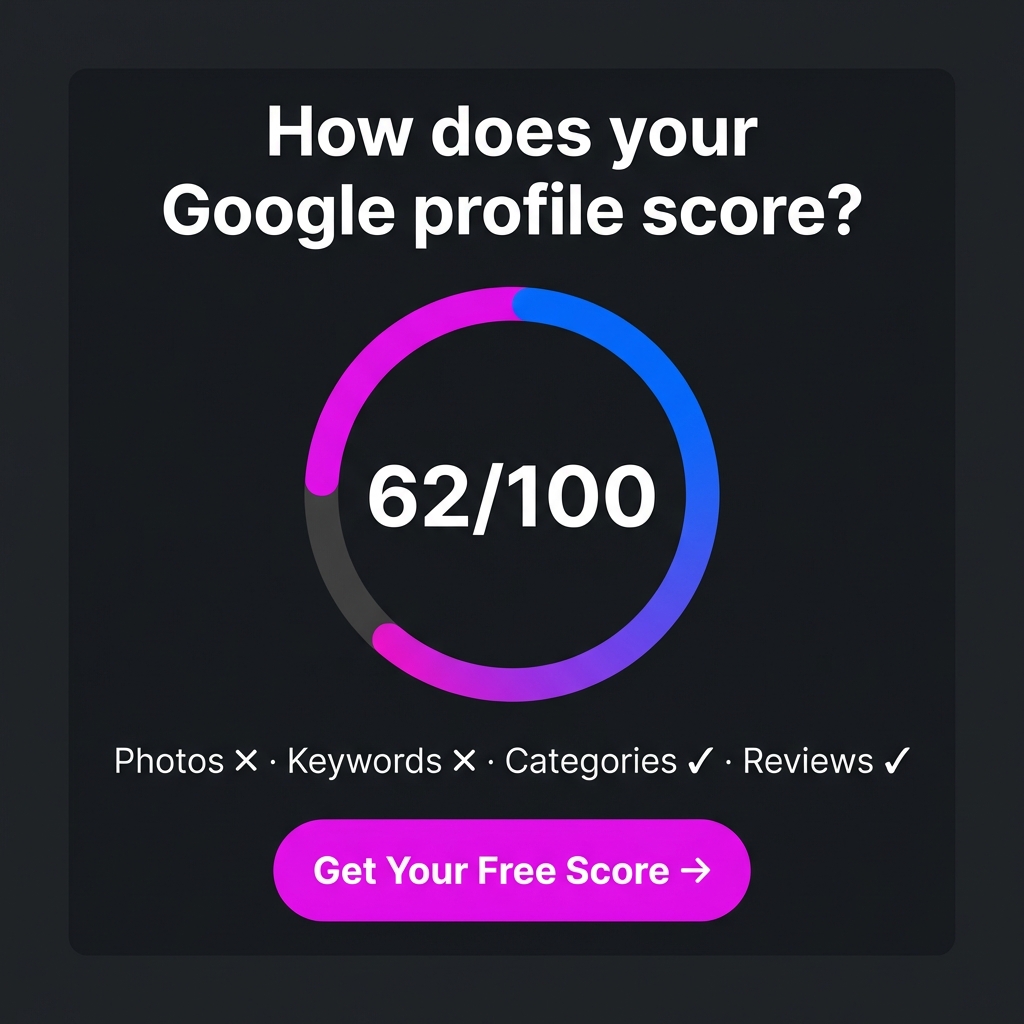Click the Keywords label

[x=364, y=761]
